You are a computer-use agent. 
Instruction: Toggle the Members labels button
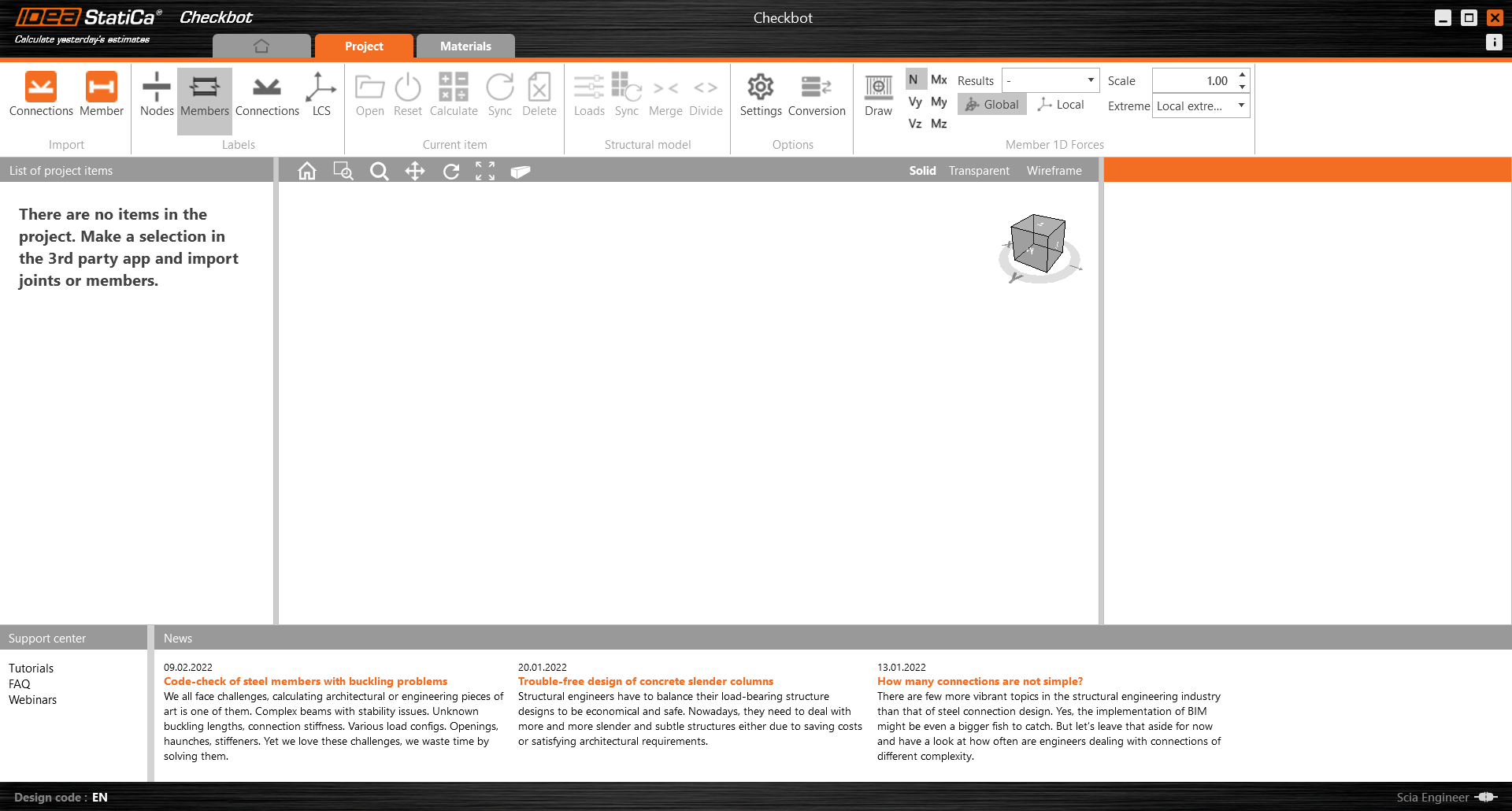(205, 94)
